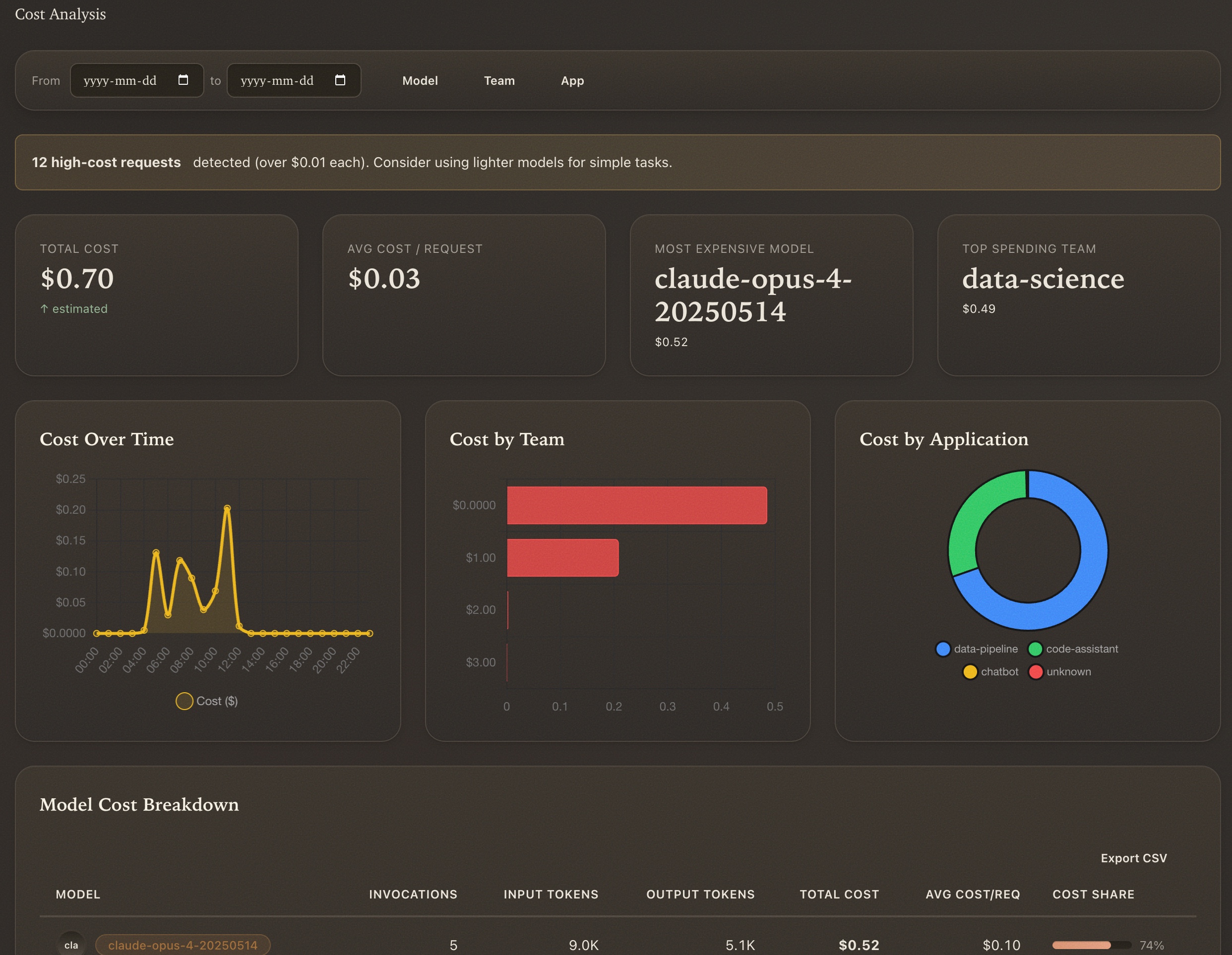
Task: Click the top red bar in Cost by Team
Action: click(x=636, y=505)
